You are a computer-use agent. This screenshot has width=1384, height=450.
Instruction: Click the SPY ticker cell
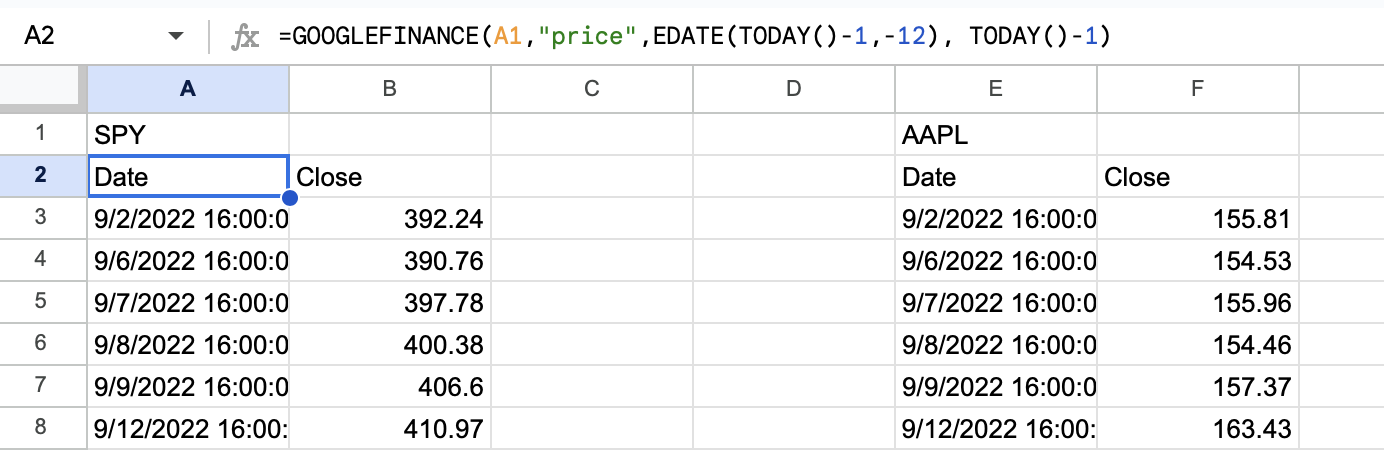(x=188, y=134)
